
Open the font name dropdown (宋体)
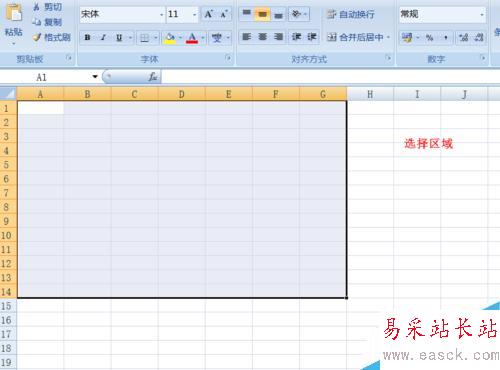[x=161, y=15]
